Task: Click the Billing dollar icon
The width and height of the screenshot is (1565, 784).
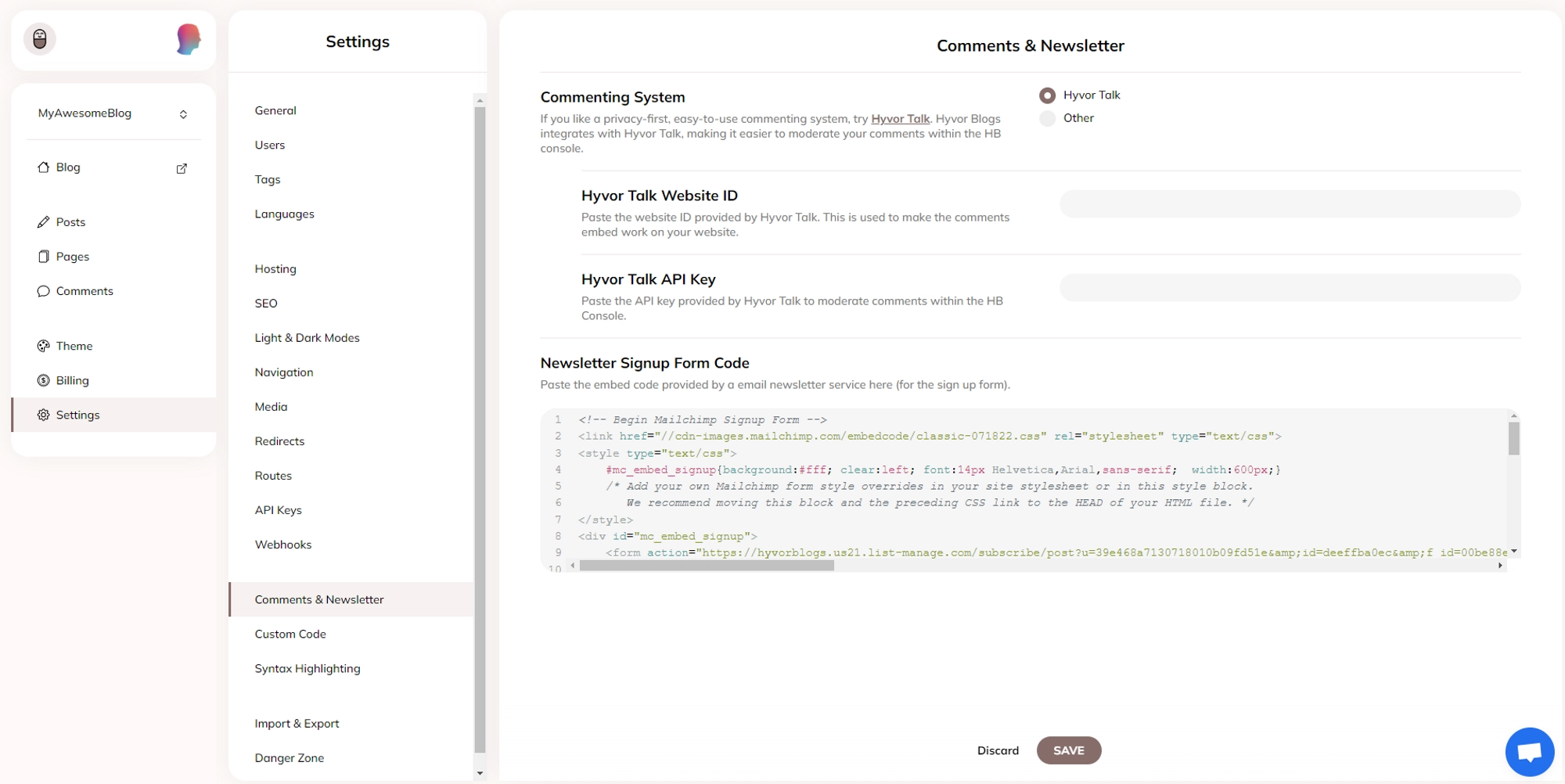Action: [44, 380]
